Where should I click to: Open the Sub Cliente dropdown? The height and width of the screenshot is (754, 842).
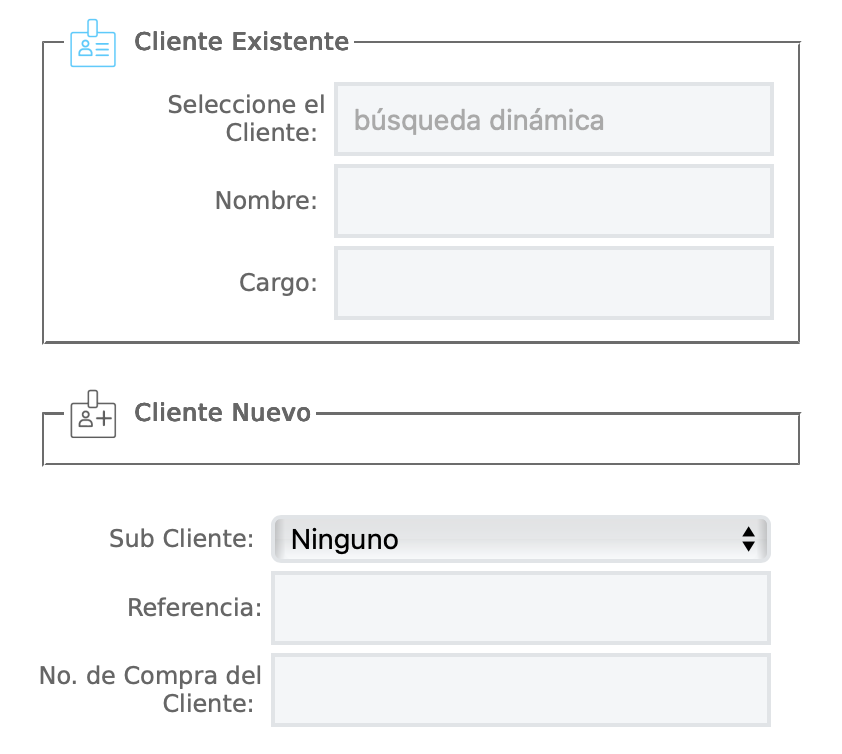pos(520,539)
